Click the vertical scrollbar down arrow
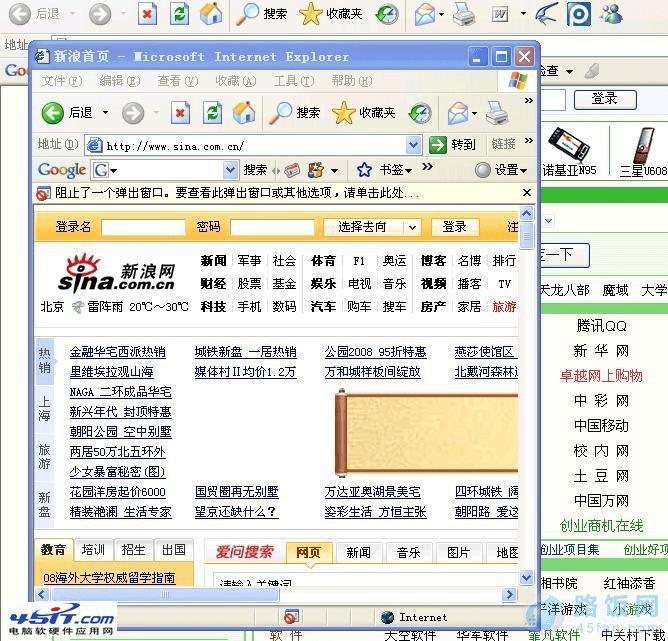 (527, 578)
